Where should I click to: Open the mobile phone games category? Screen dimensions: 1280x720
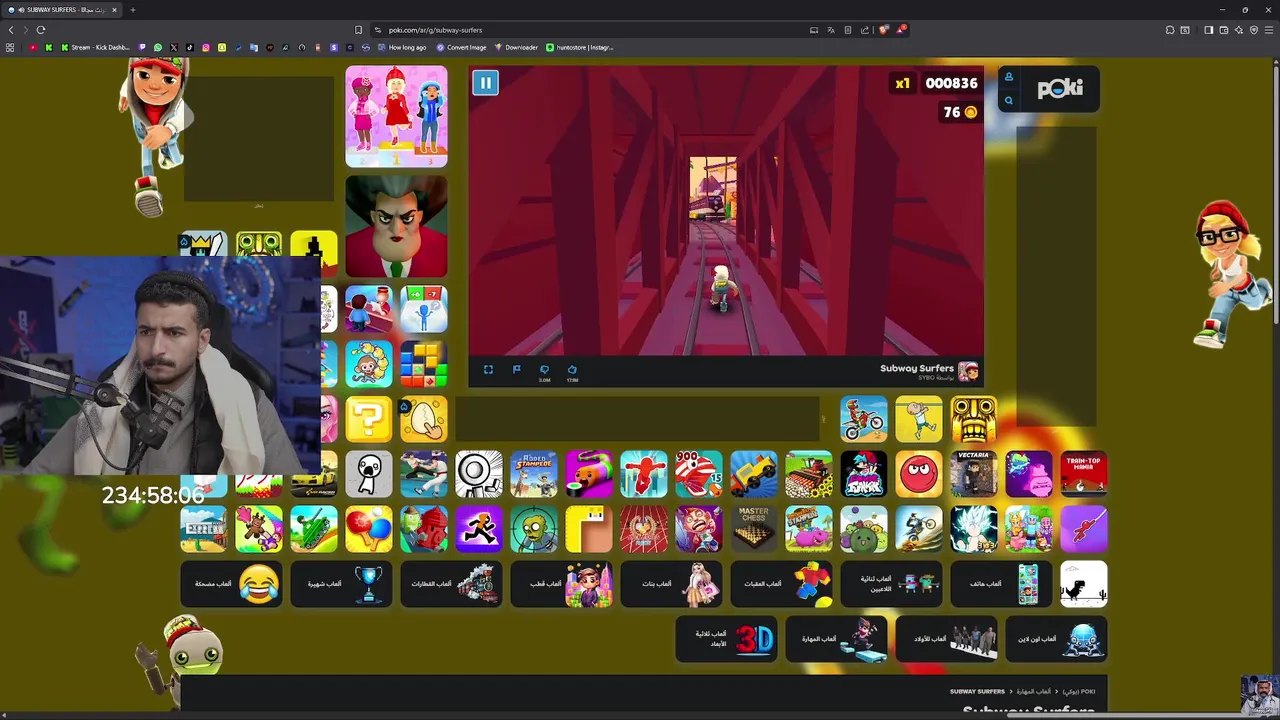(x=1001, y=584)
